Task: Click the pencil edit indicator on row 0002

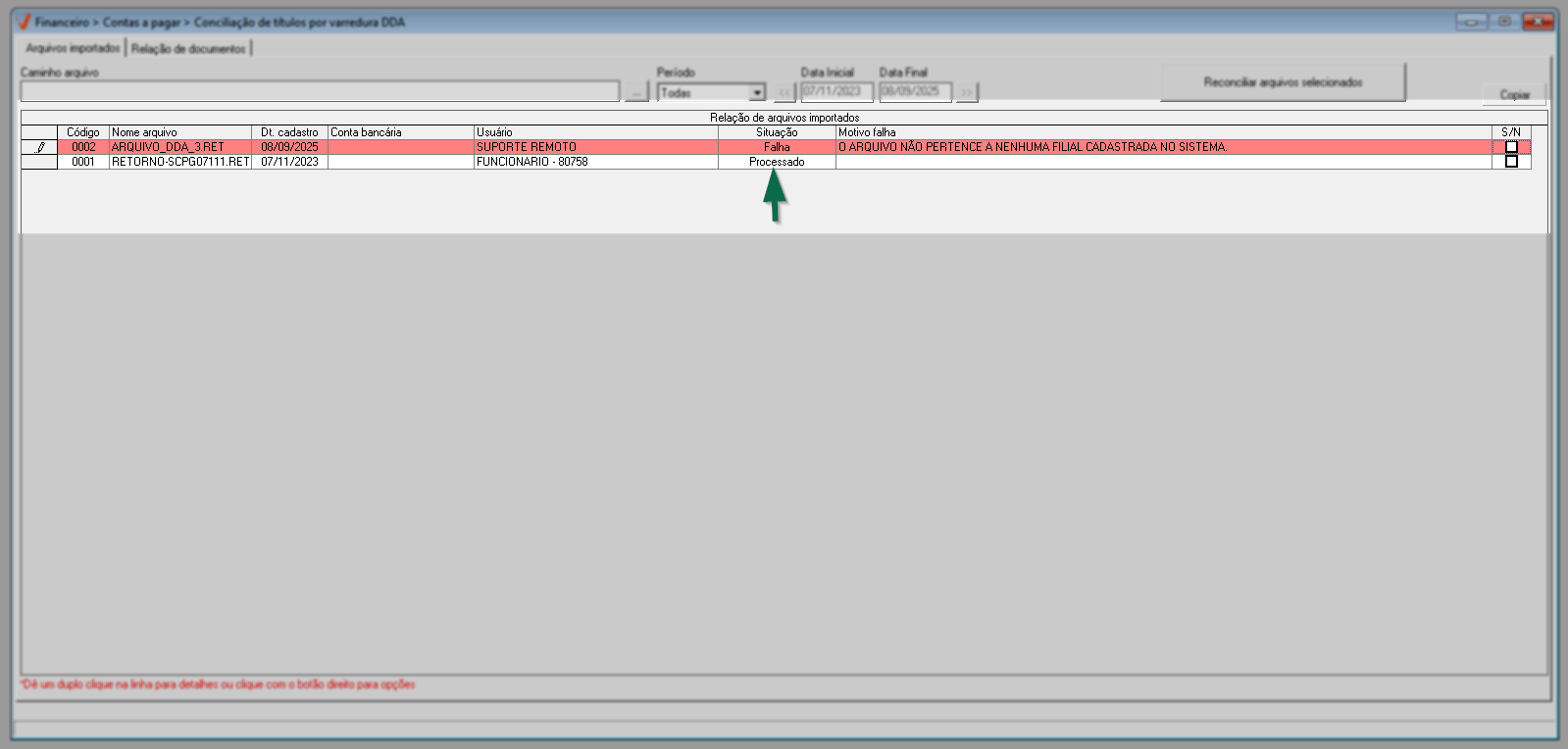Action: click(40, 147)
